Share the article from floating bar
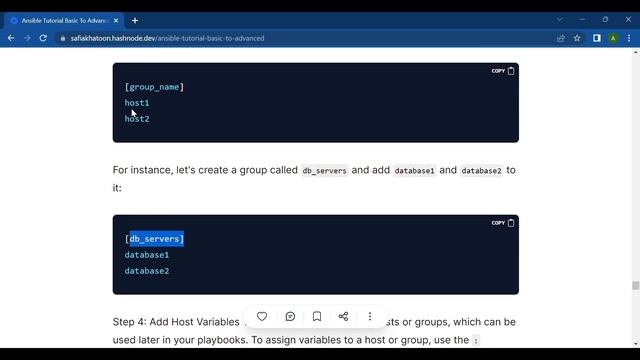This screenshot has height=360, width=640. pyautogui.click(x=343, y=316)
